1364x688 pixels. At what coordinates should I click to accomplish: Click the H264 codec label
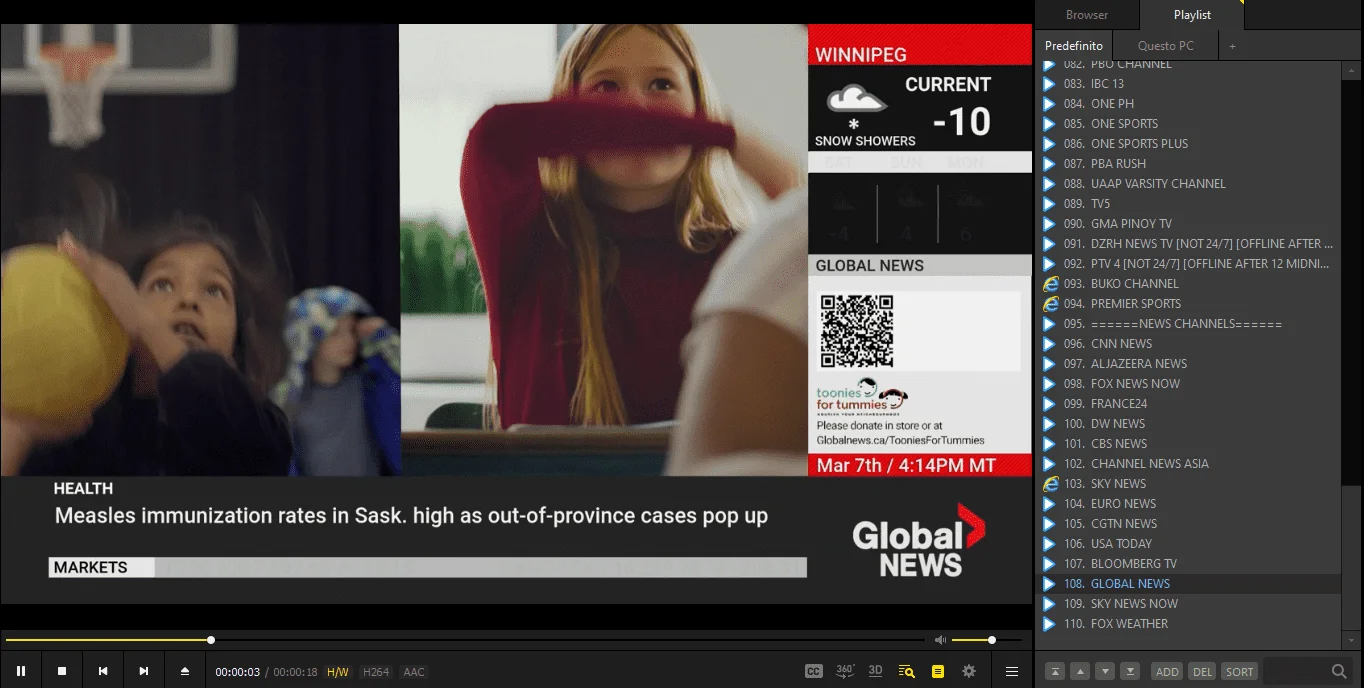[376, 672]
